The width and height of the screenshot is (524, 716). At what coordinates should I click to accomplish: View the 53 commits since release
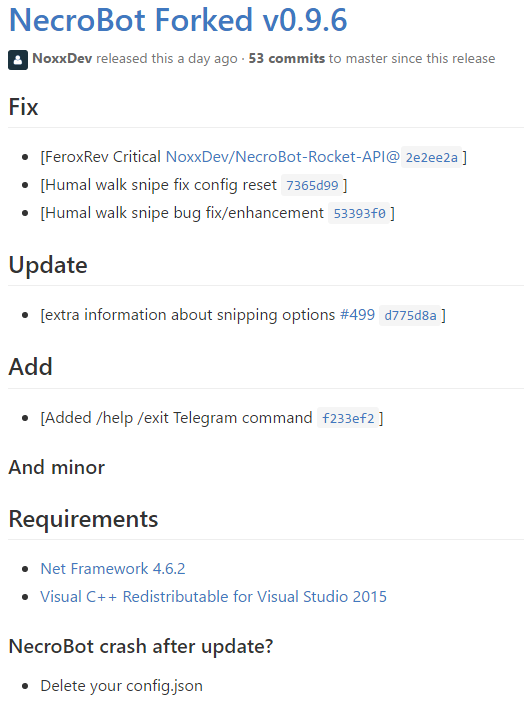[x=287, y=58]
